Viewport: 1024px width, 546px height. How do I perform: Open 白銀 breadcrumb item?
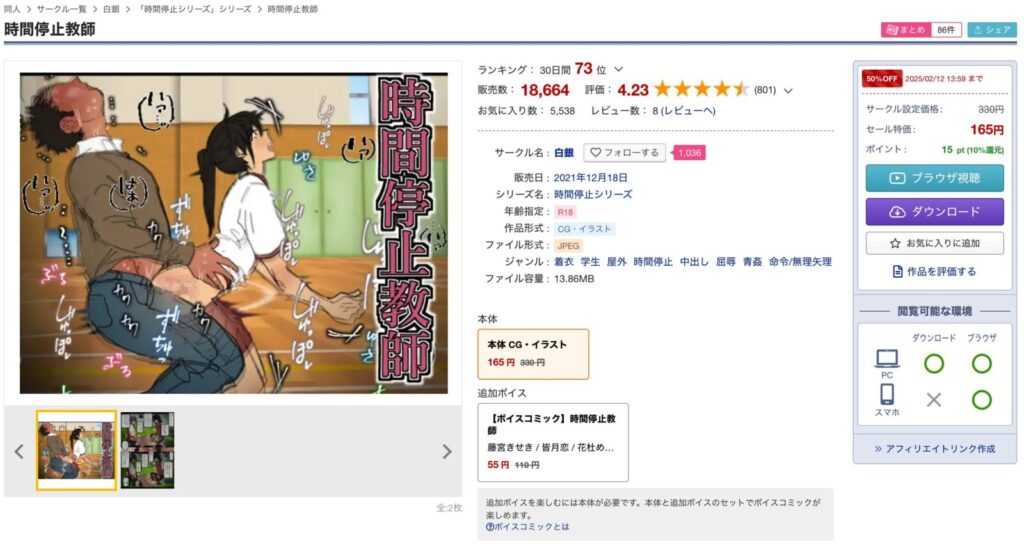pos(111,9)
